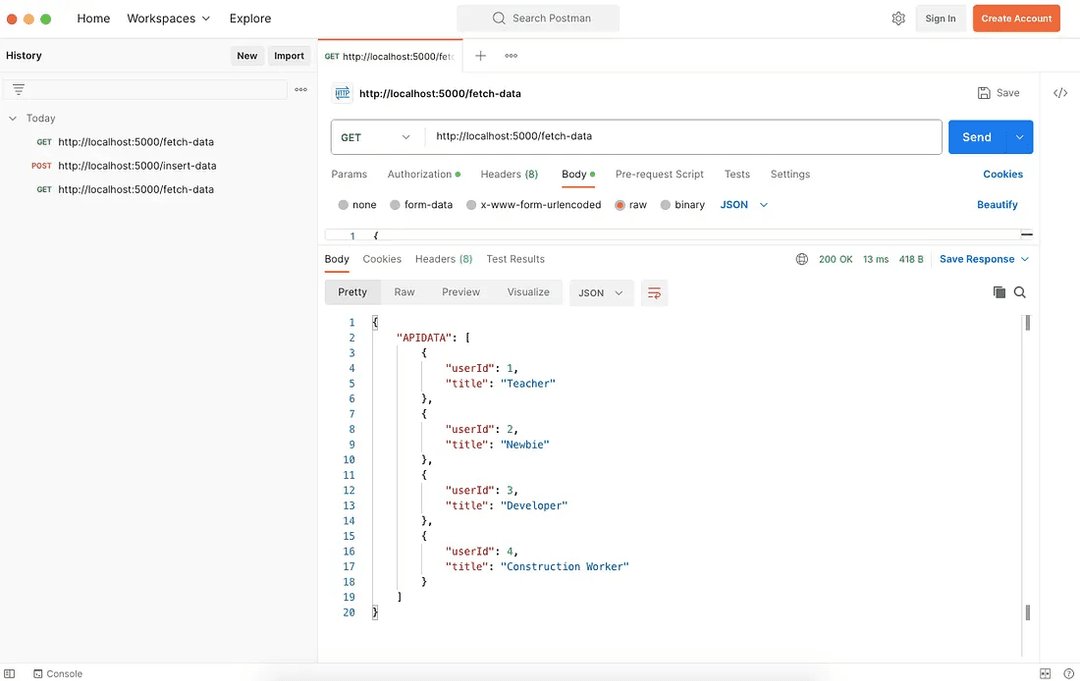Image resolution: width=1080 pixels, height=681 pixels.
Task: Switch response view to Raw
Action: pyautogui.click(x=404, y=293)
